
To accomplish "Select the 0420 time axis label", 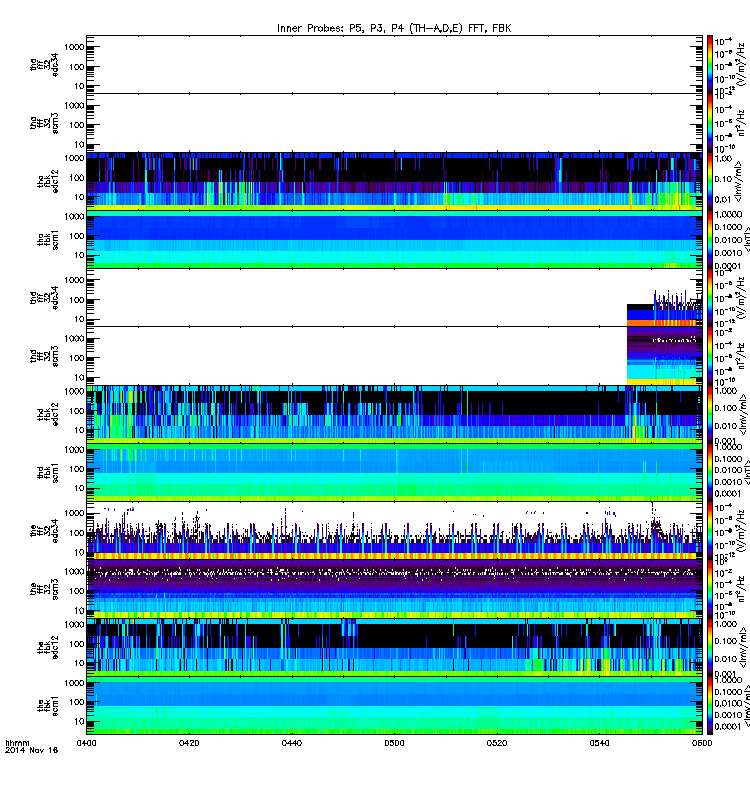I will [x=189, y=743].
